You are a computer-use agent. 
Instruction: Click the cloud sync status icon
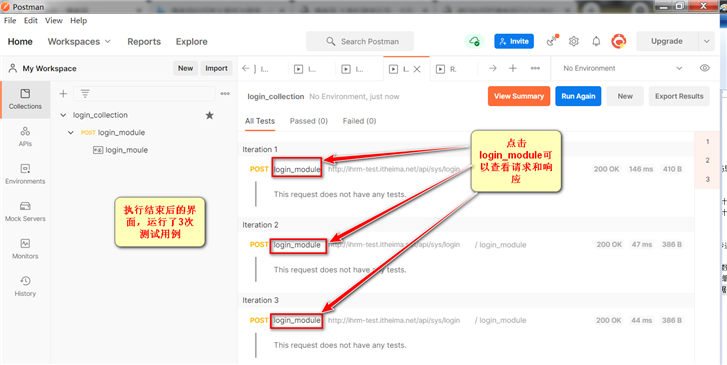pyautogui.click(x=474, y=41)
